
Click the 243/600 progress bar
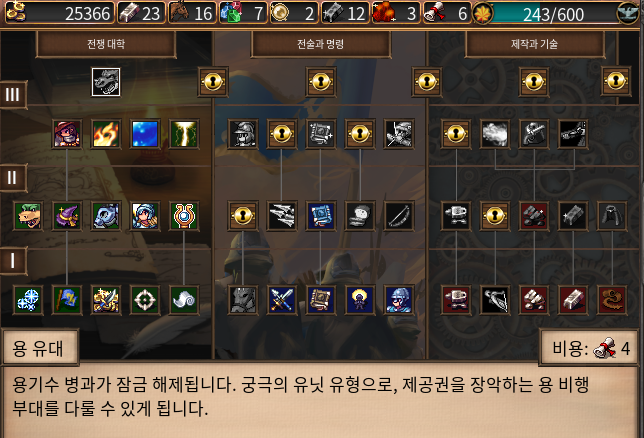coord(555,14)
